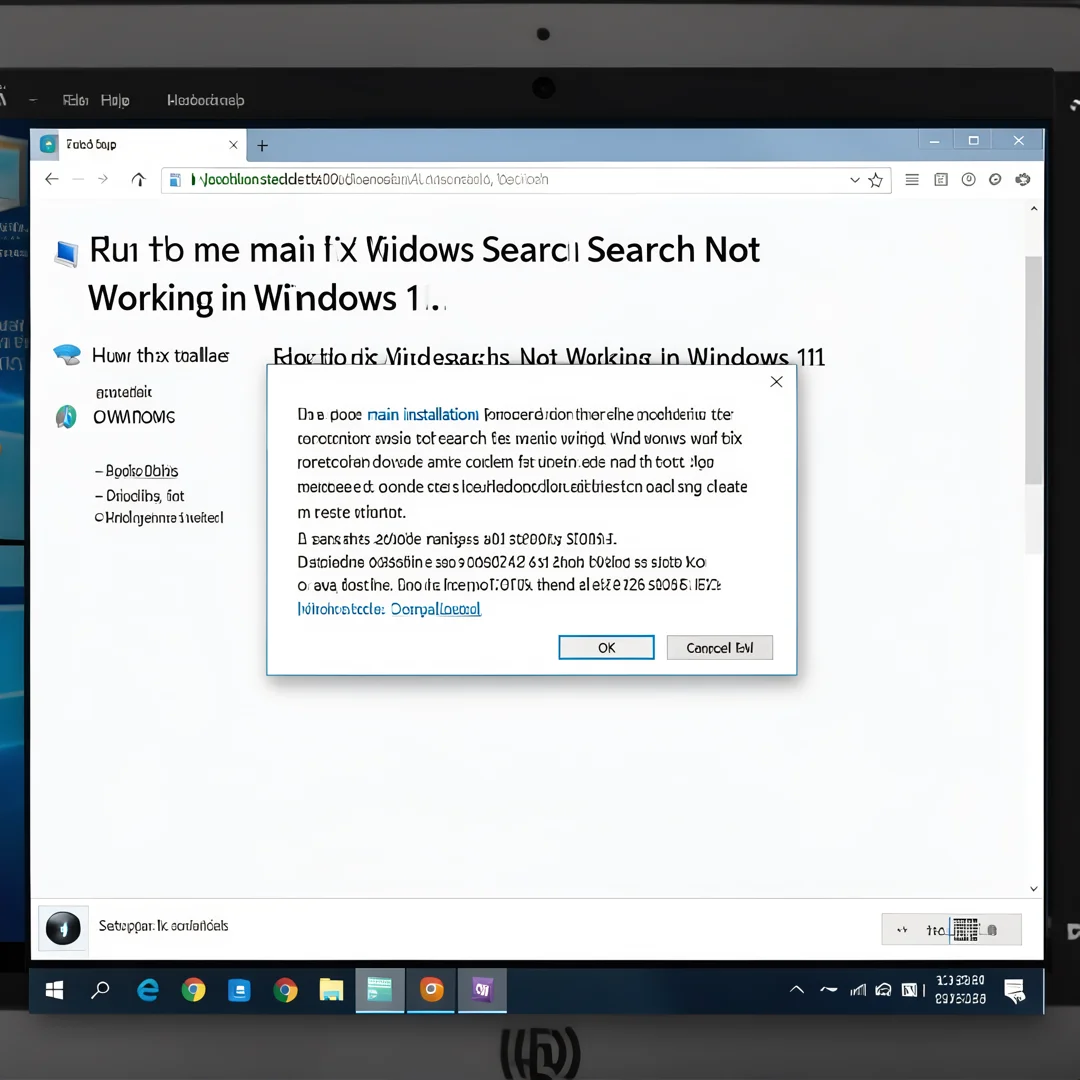The height and width of the screenshot is (1080, 1080).
Task: Click the star favorite icon in address bar
Action: coord(875,180)
